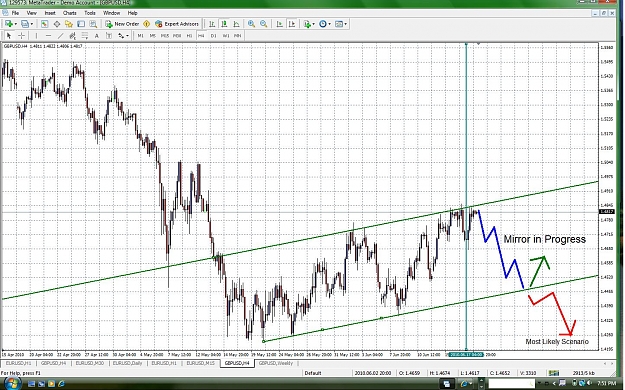Select the Text Label tool
625x390 pixels.
(x=109, y=35)
